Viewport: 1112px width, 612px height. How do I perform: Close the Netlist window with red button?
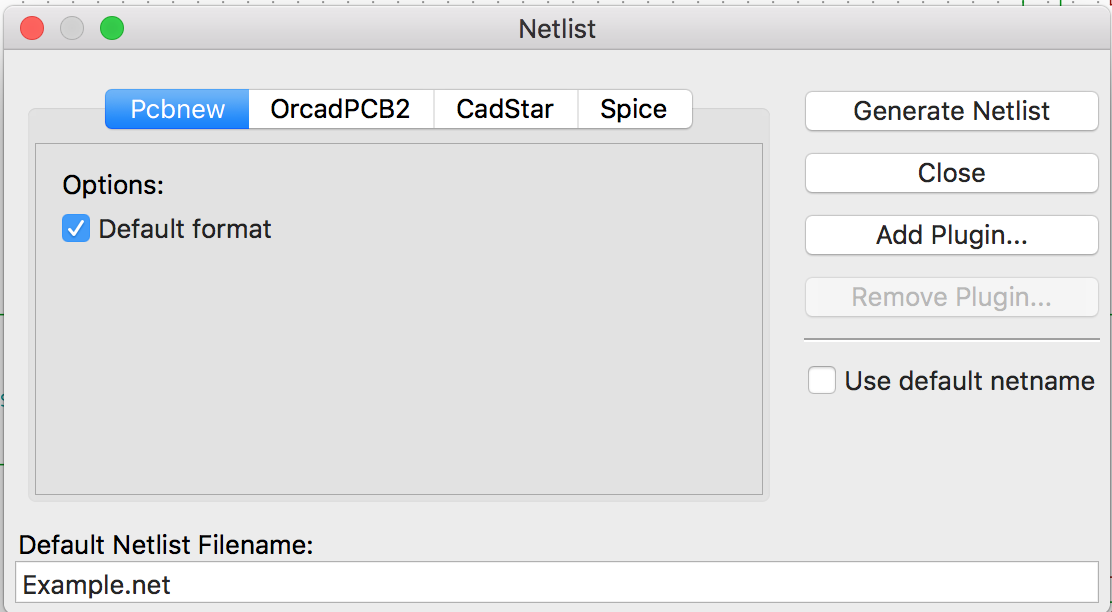click(32, 28)
